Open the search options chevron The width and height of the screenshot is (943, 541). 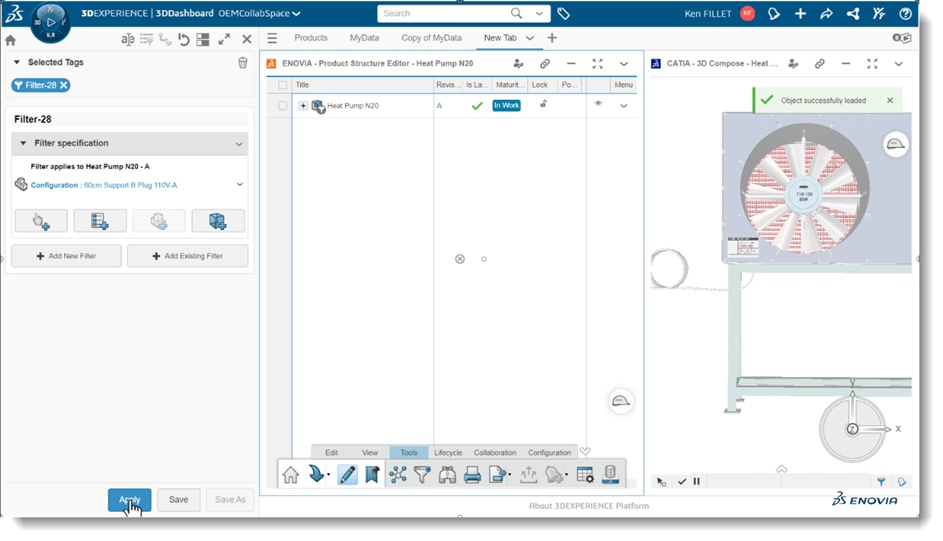[x=539, y=13]
